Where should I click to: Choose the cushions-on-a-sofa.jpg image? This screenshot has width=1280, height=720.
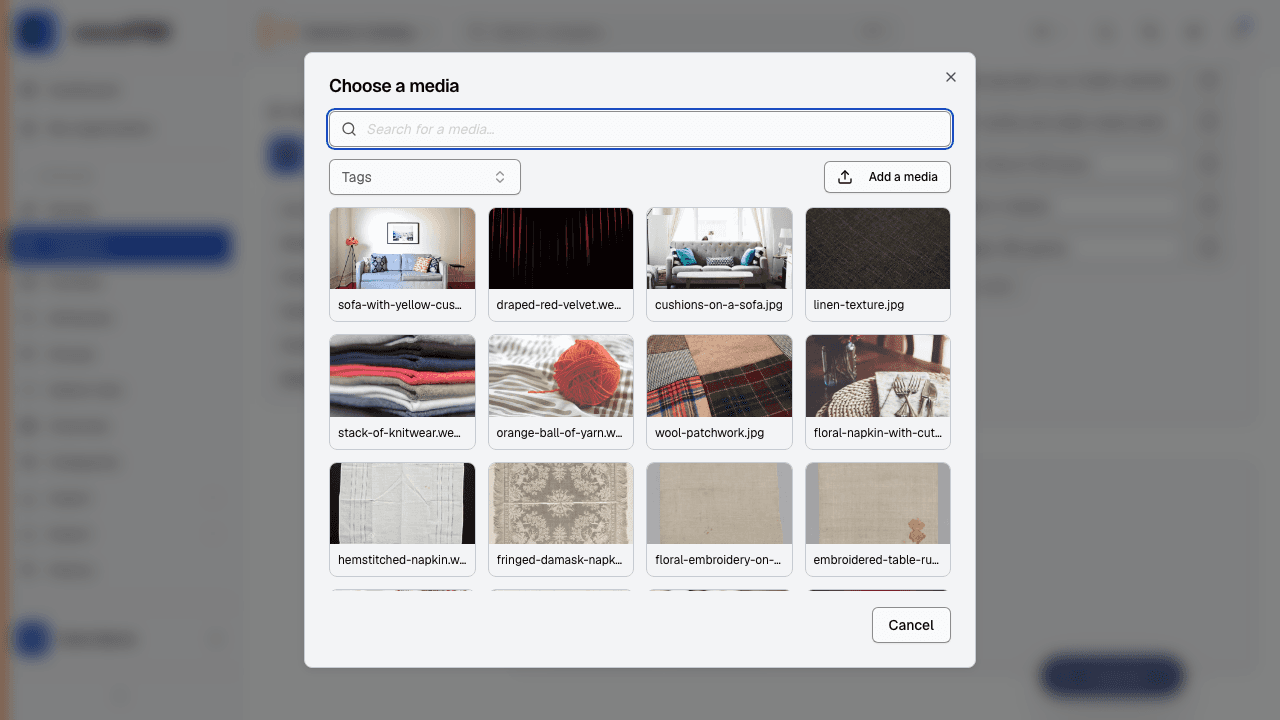pos(719,249)
